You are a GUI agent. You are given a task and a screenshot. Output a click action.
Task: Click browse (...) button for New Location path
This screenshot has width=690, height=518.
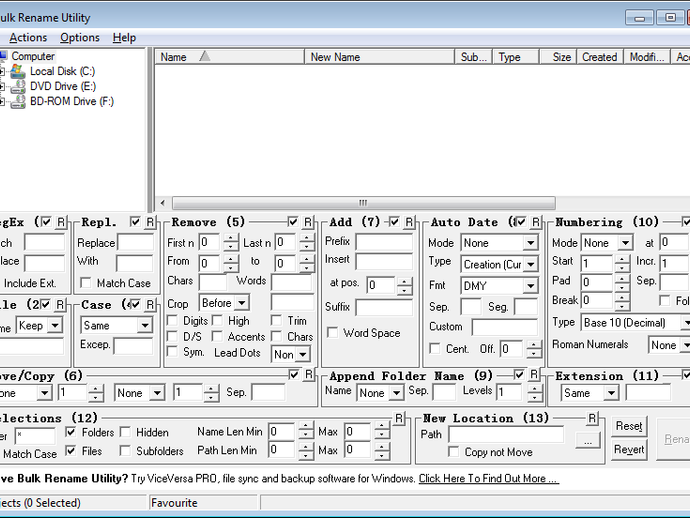pyautogui.click(x=587, y=440)
